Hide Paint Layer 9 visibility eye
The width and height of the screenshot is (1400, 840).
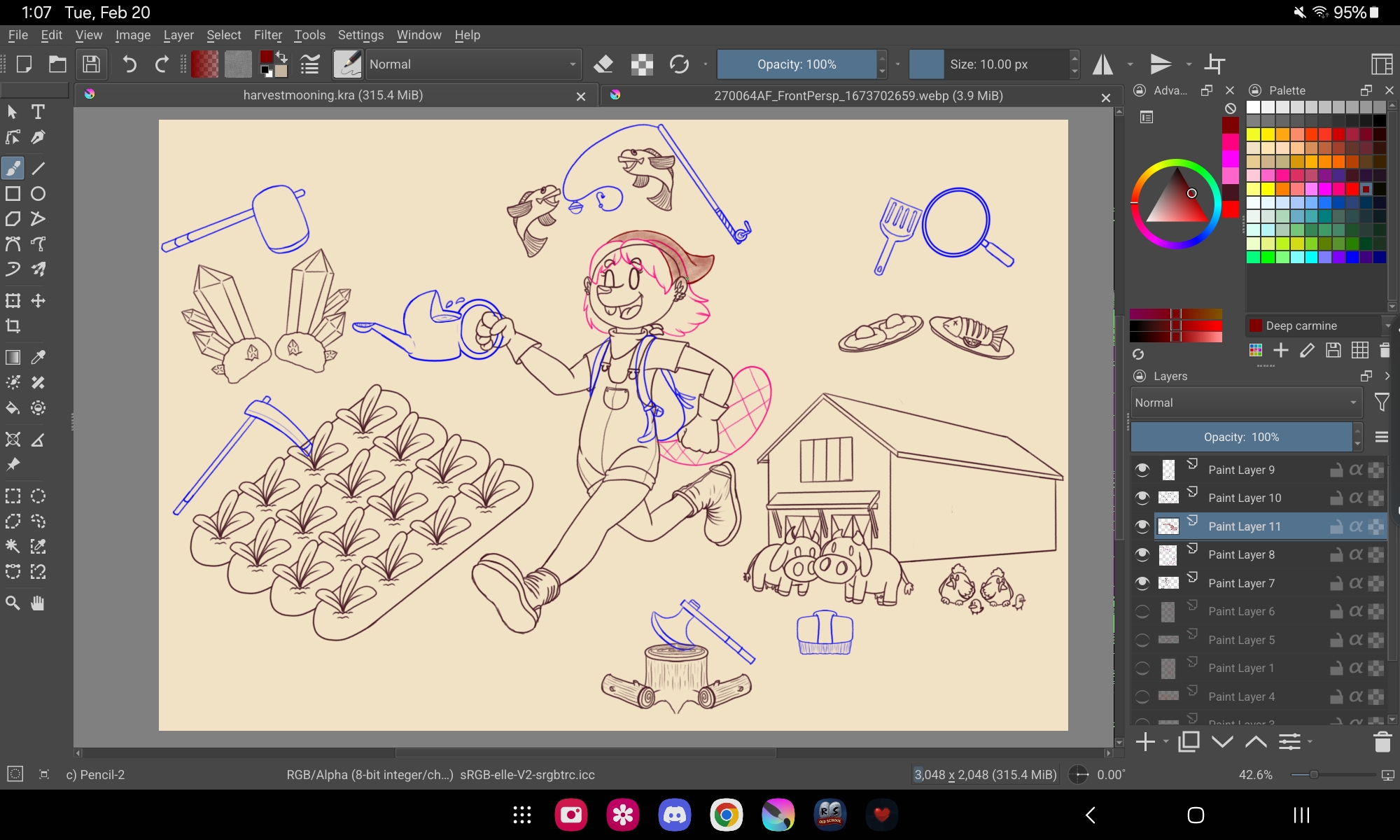1142,470
